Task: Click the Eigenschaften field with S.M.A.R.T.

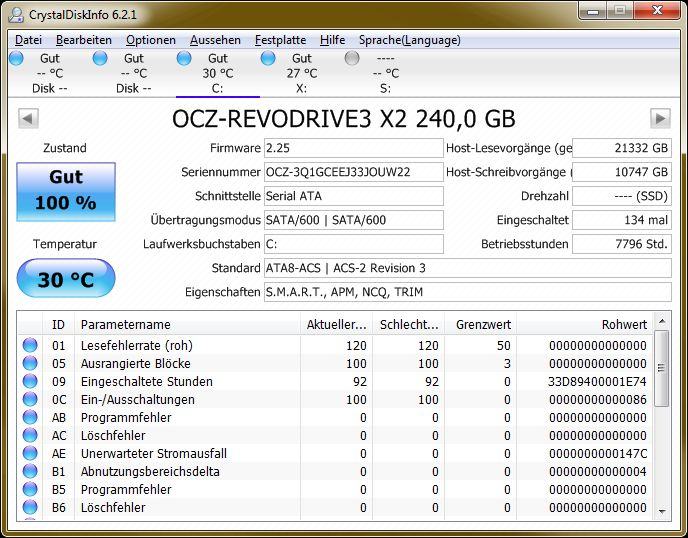Action: click(x=467, y=292)
